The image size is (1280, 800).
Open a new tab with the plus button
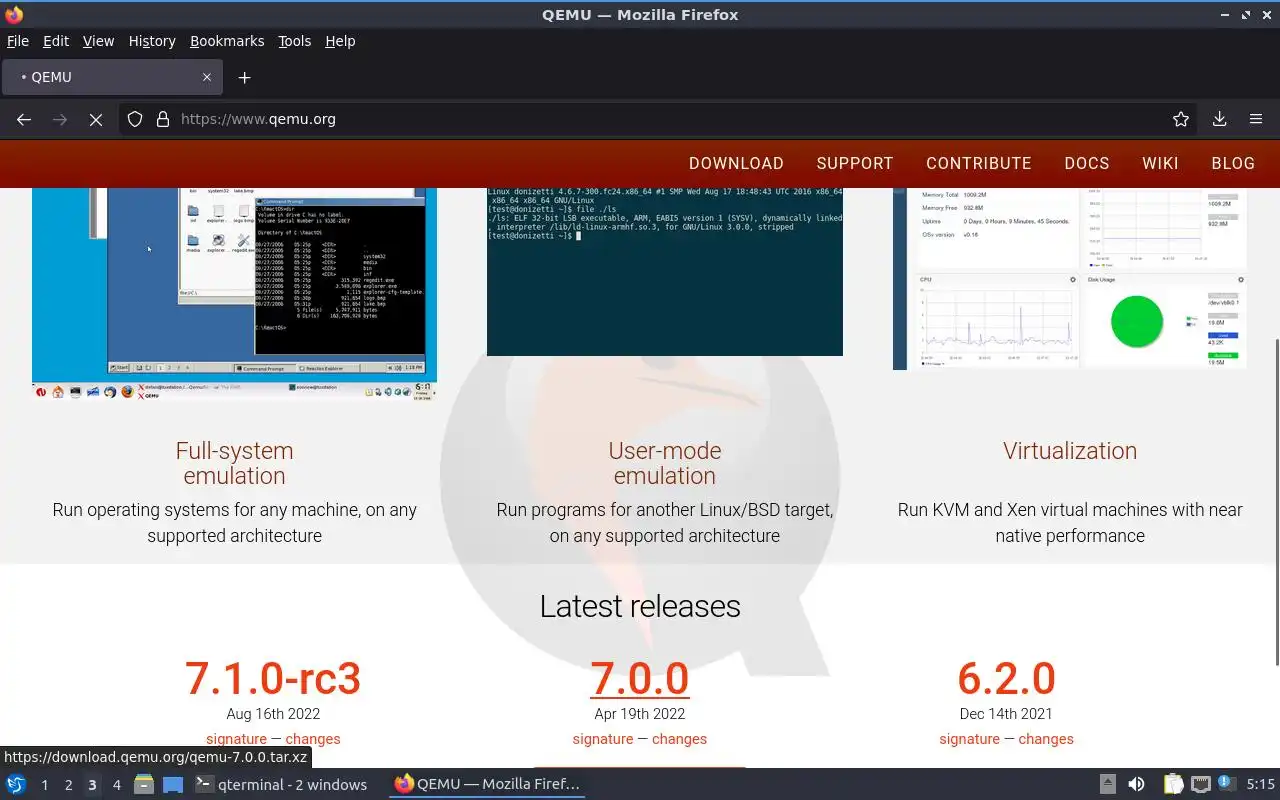244,77
